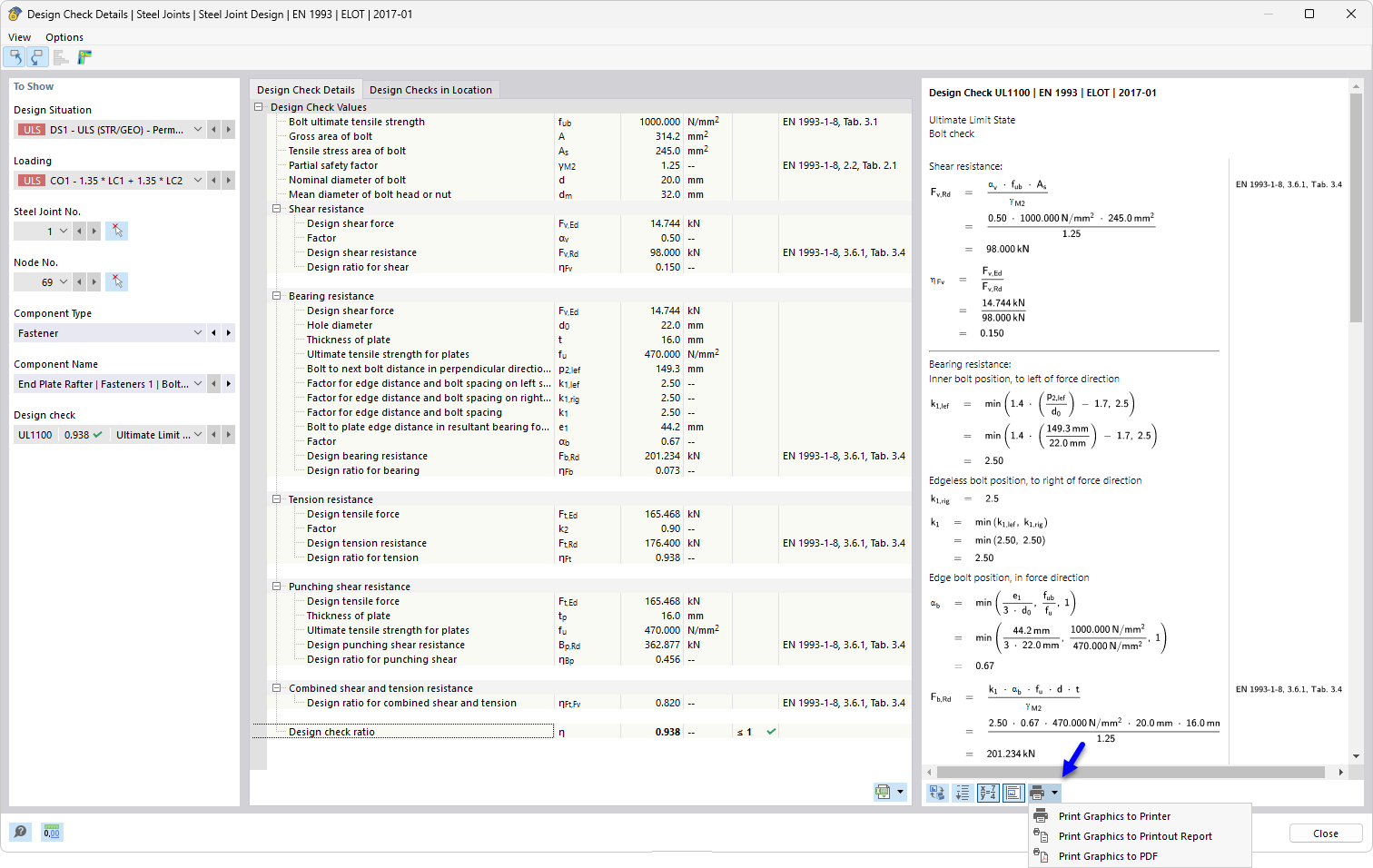Step to previous Node No.
The height and width of the screenshot is (868, 1373).
point(80,282)
